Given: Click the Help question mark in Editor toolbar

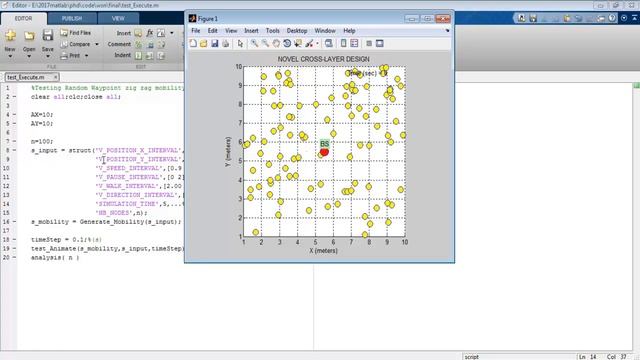Looking at the screenshot, I should pyautogui.click(x=612, y=18).
